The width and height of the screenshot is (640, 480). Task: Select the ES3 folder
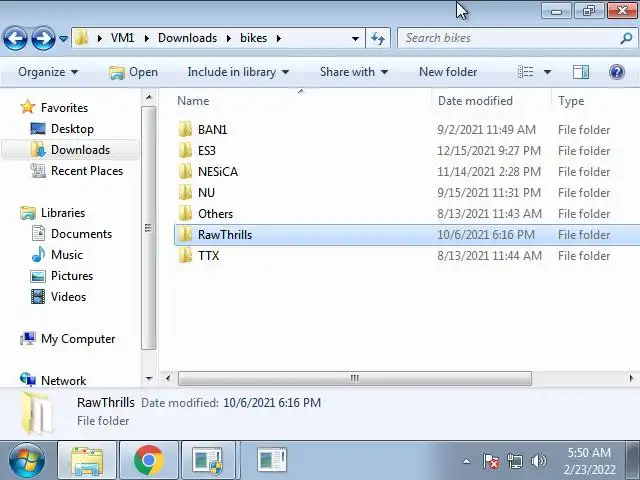tap(207, 151)
